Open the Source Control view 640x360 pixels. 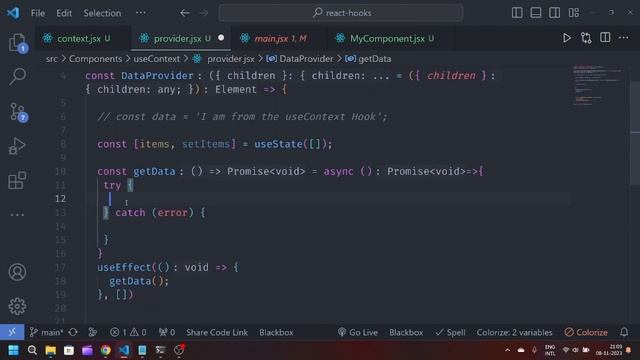pyautogui.click(x=17, y=111)
